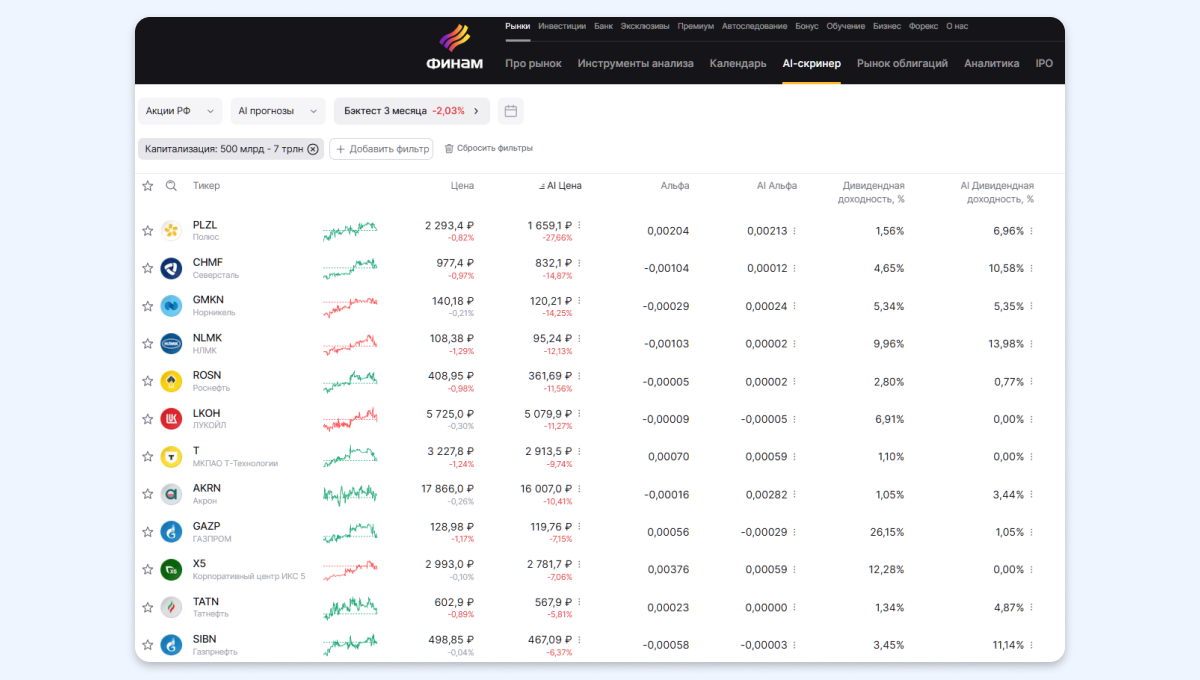Switch to the Календарь tab
This screenshot has width=1200, height=680.
737,63
